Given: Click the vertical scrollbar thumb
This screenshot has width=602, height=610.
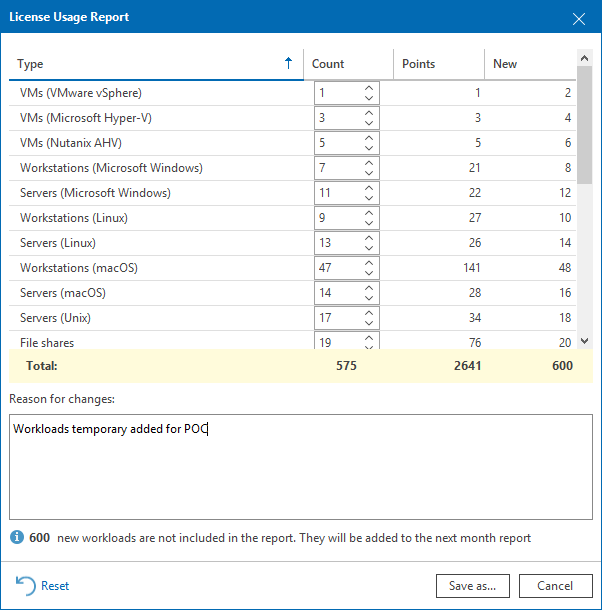Looking at the screenshot, I should click(584, 125).
